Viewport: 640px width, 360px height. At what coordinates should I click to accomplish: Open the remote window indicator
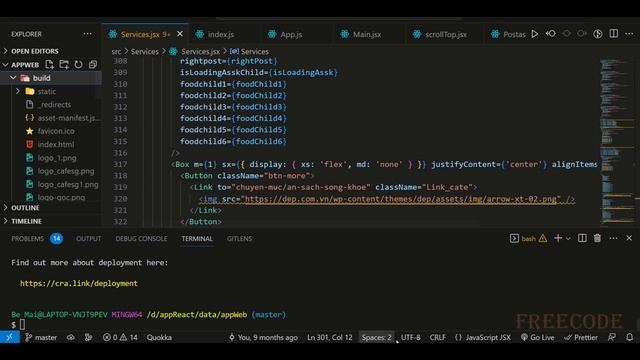click(x=9, y=337)
